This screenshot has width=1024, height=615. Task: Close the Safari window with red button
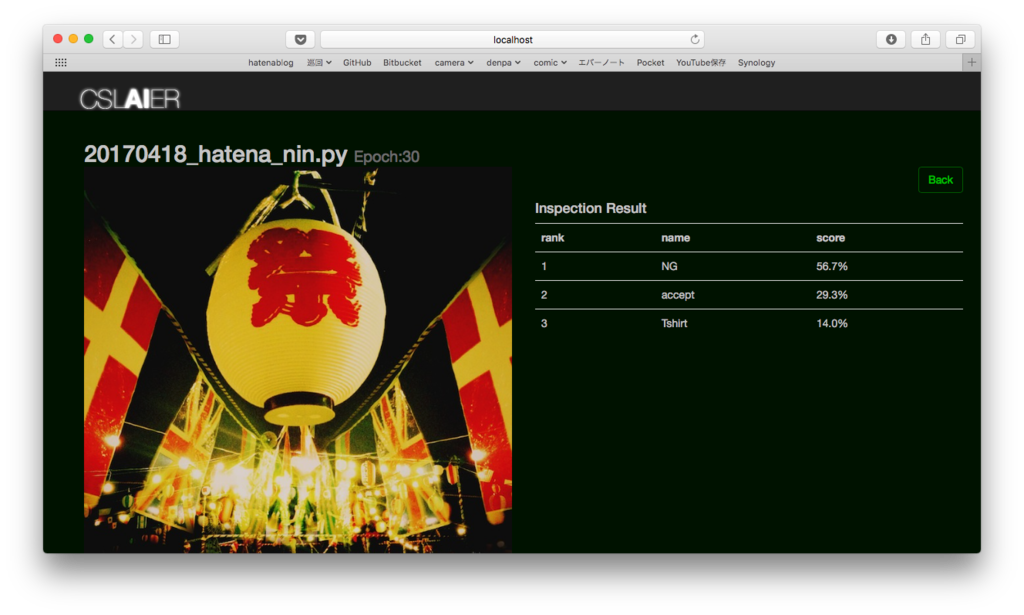tap(57, 39)
